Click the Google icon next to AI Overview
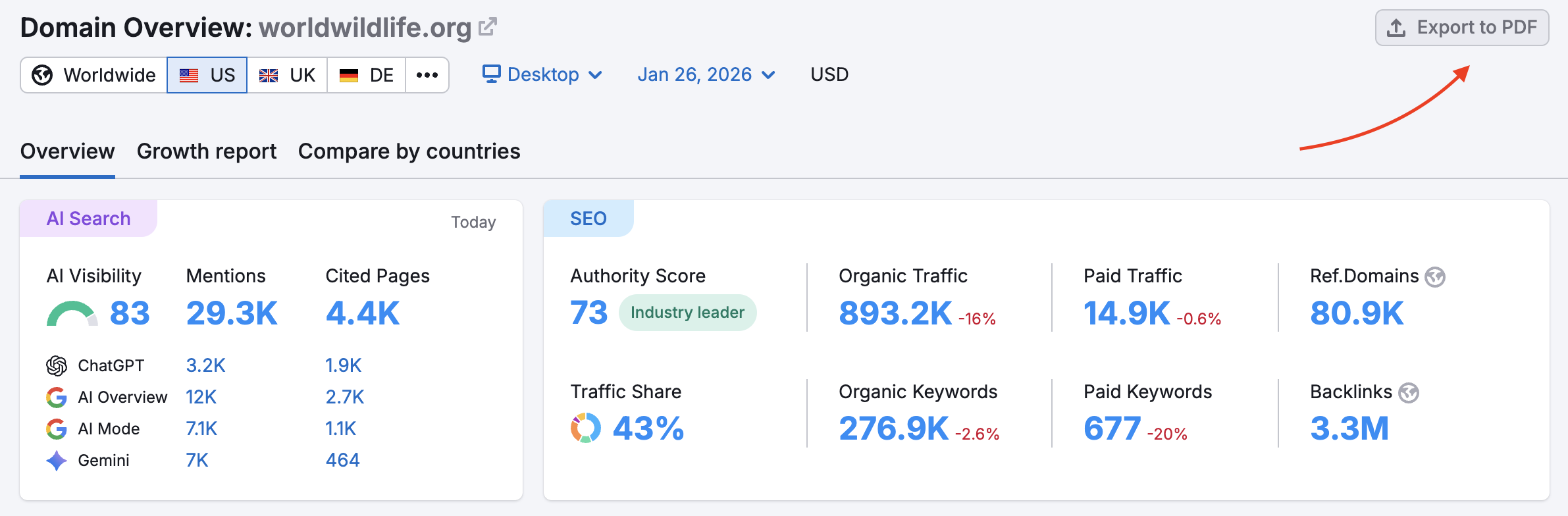Image resolution: width=1568 pixels, height=516 pixels. (57, 397)
